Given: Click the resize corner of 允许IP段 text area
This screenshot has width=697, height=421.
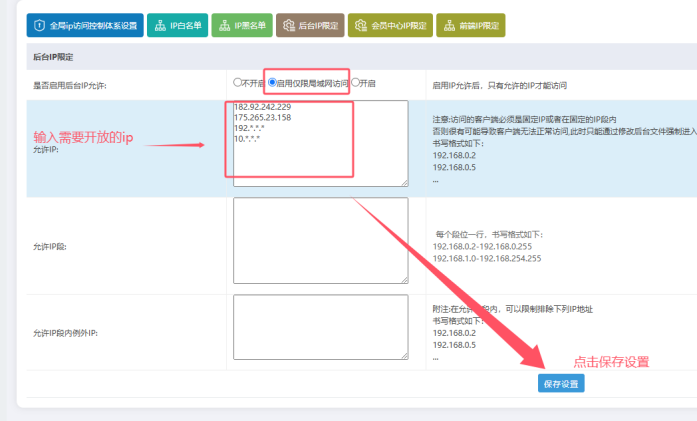Looking at the screenshot, I should (x=404, y=280).
